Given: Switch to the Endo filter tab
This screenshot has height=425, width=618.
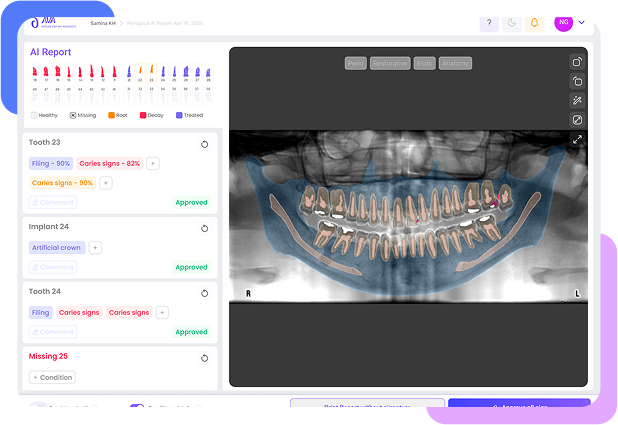Looking at the screenshot, I should click(x=424, y=63).
